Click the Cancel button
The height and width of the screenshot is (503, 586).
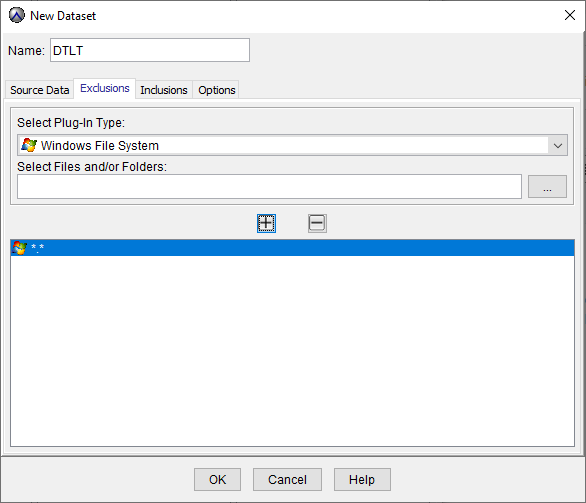(287, 479)
